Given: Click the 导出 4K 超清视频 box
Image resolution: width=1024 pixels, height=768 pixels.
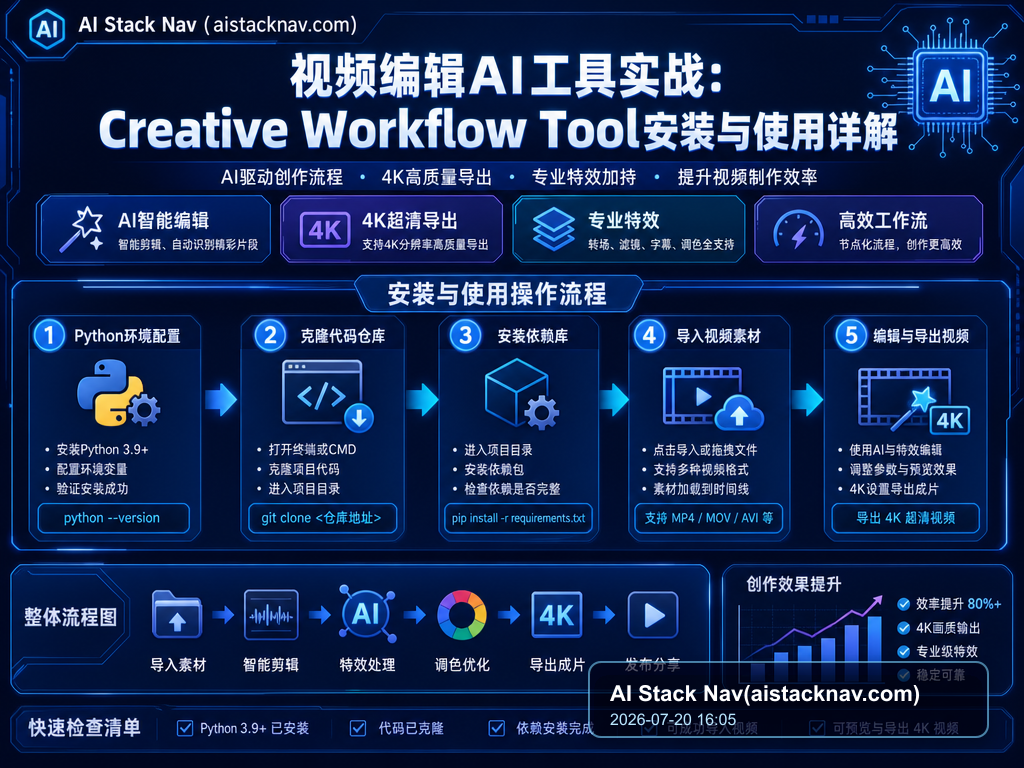Looking at the screenshot, I should (905, 518).
